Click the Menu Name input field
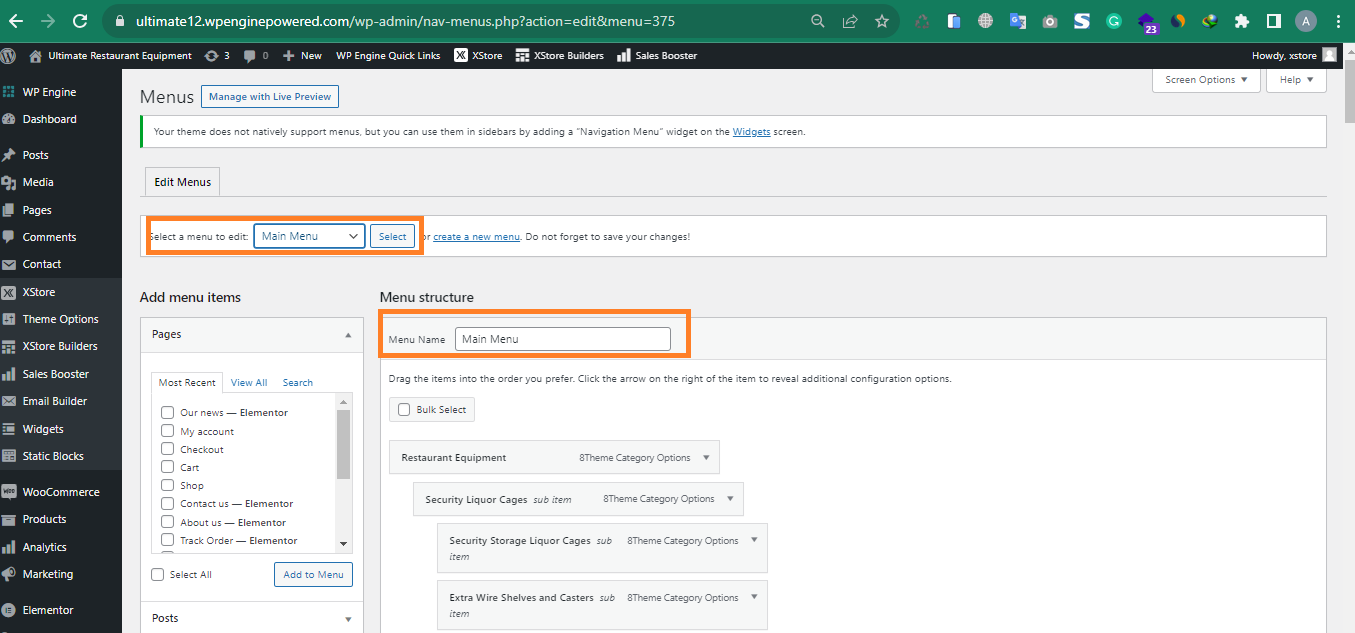Viewport: 1355px width, 633px height. (x=563, y=339)
